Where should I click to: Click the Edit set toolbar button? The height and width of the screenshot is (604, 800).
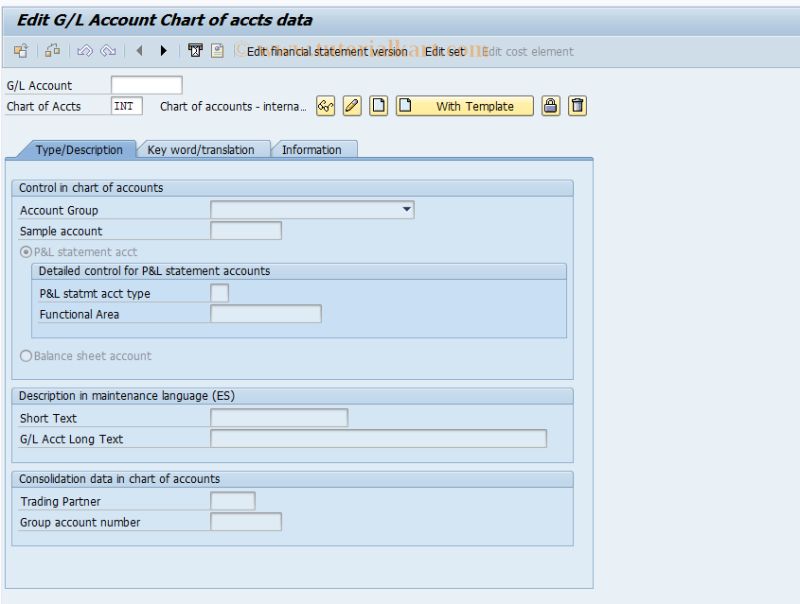[x=444, y=52]
